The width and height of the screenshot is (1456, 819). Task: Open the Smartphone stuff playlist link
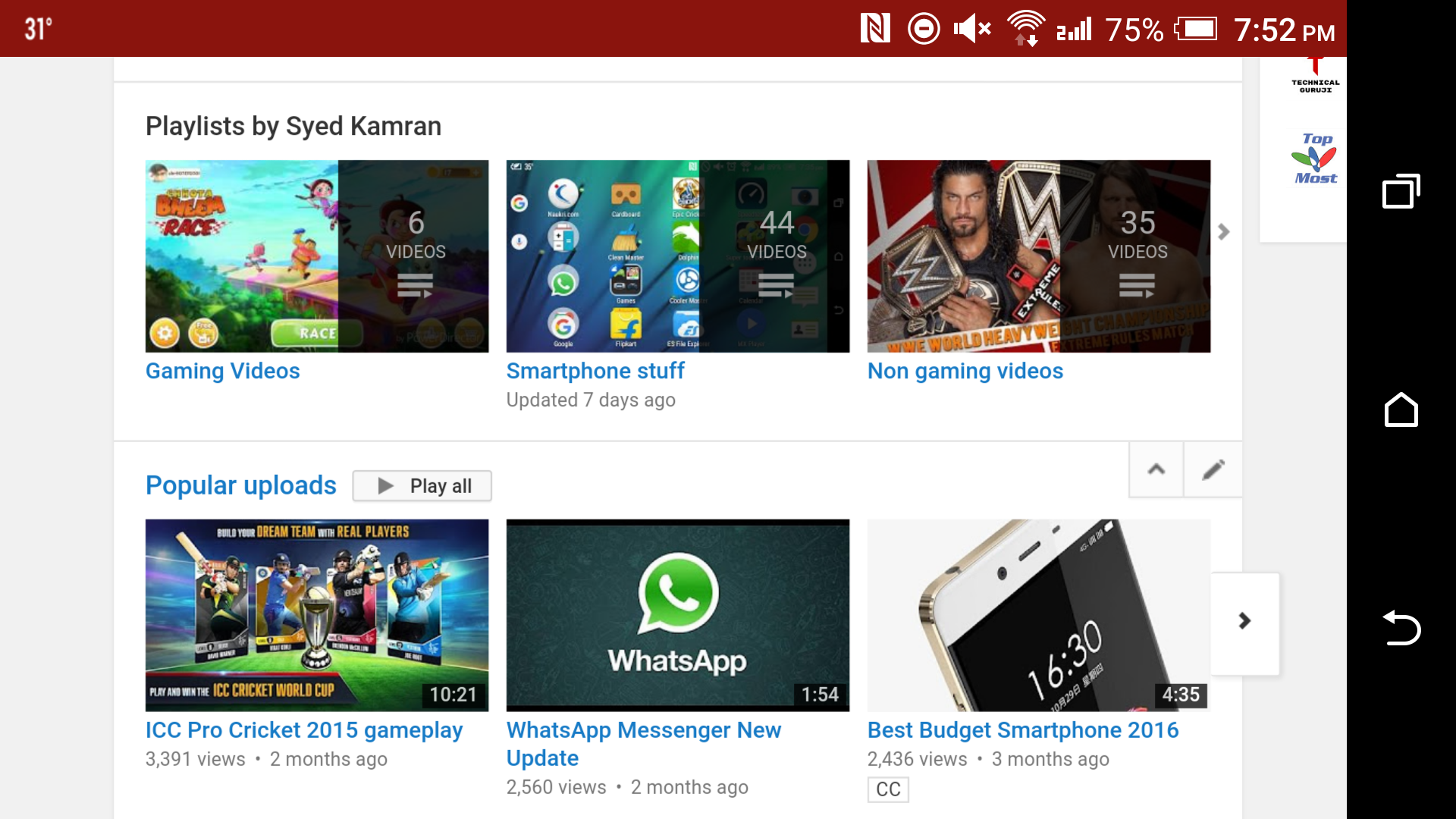point(595,371)
